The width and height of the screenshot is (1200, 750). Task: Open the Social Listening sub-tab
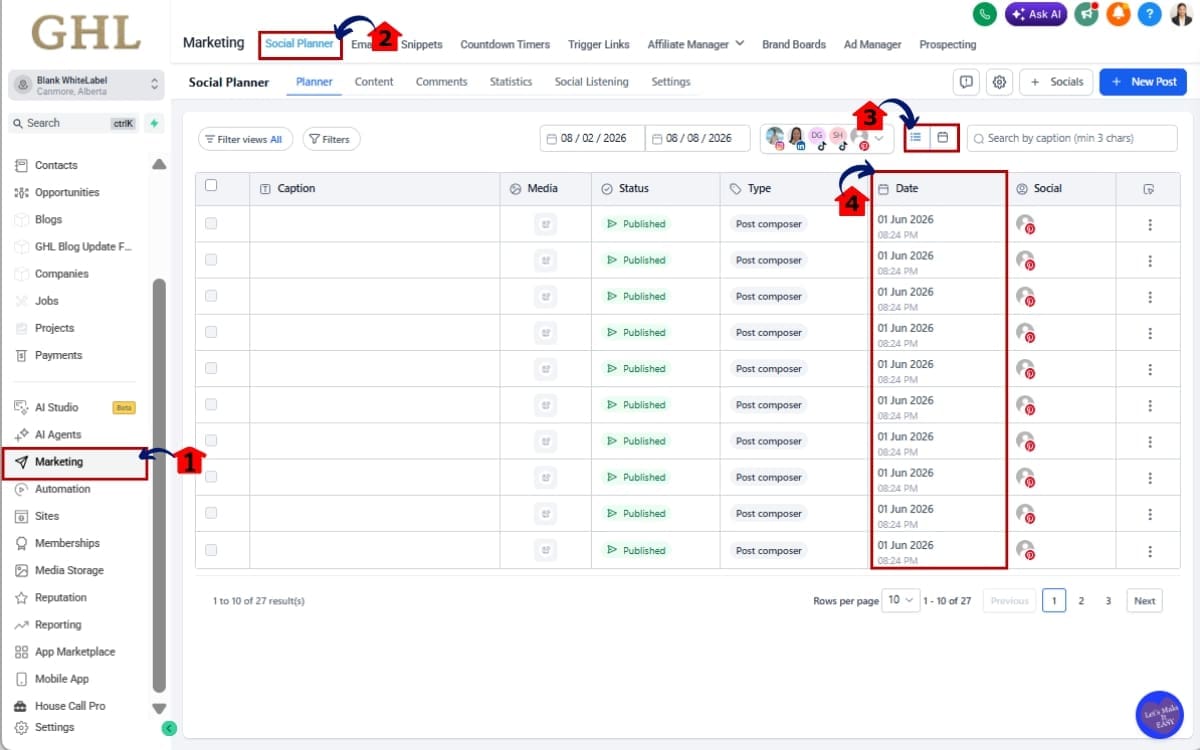click(592, 82)
